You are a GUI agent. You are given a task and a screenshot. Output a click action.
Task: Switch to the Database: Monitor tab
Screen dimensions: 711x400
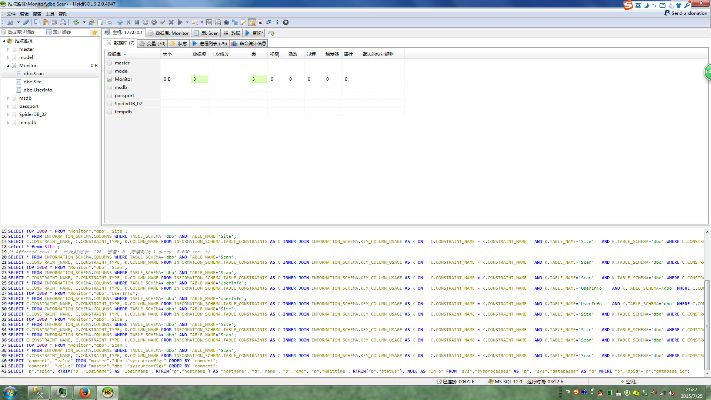(168, 33)
